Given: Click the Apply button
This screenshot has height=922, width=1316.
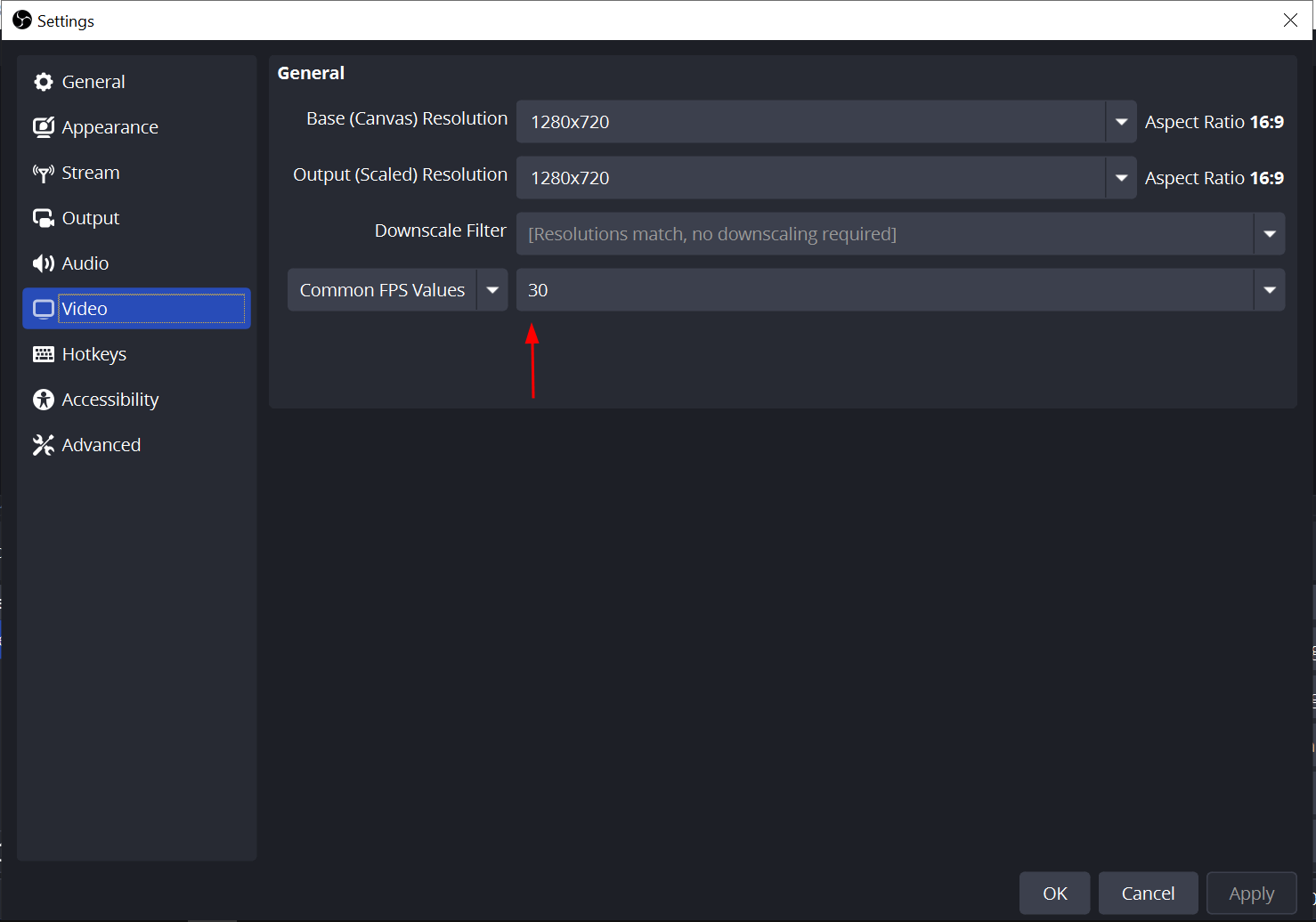Looking at the screenshot, I should click(x=1251, y=894).
